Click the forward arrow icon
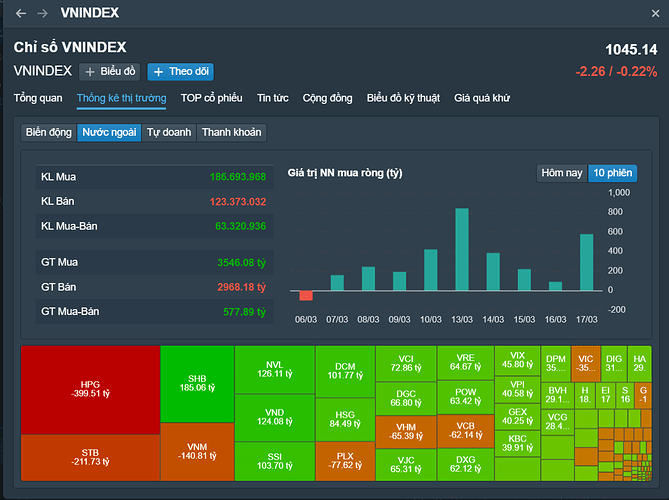 [42, 13]
